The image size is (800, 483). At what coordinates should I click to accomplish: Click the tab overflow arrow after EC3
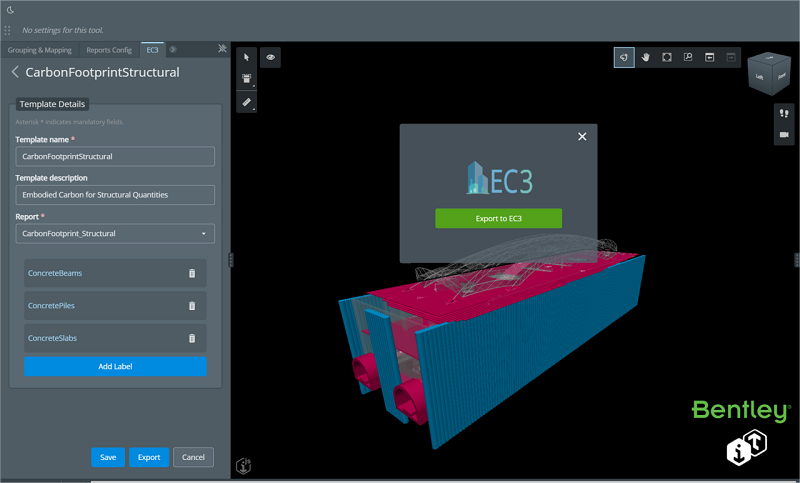click(173, 49)
